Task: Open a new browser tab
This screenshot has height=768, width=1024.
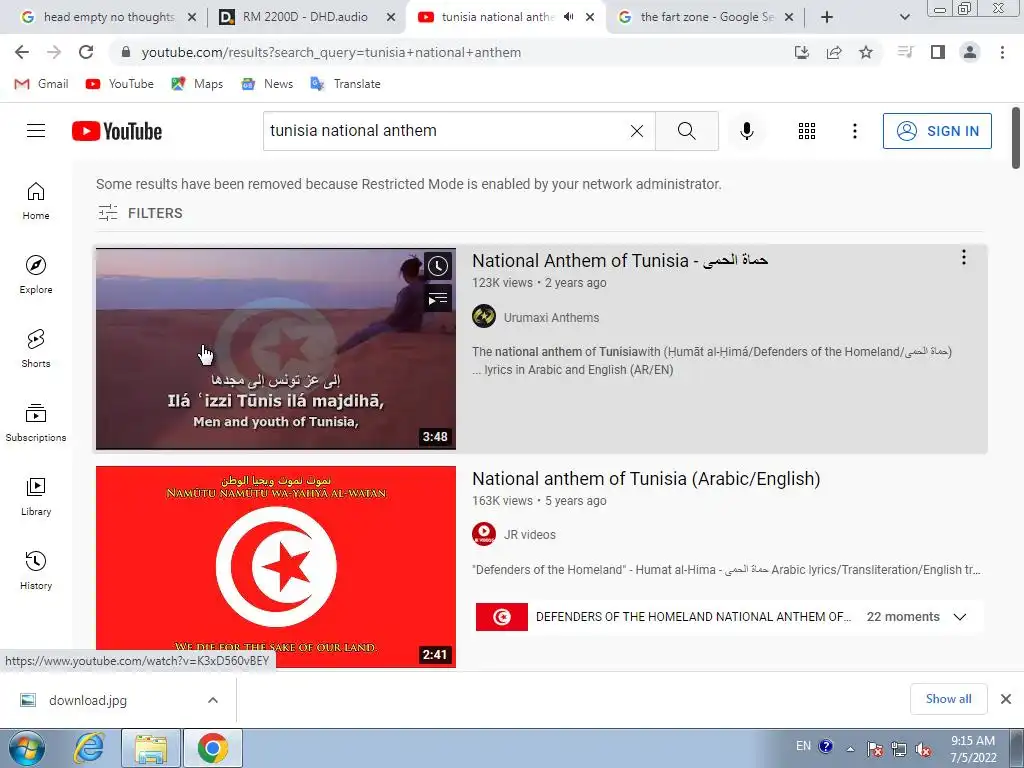Action: click(827, 17)
